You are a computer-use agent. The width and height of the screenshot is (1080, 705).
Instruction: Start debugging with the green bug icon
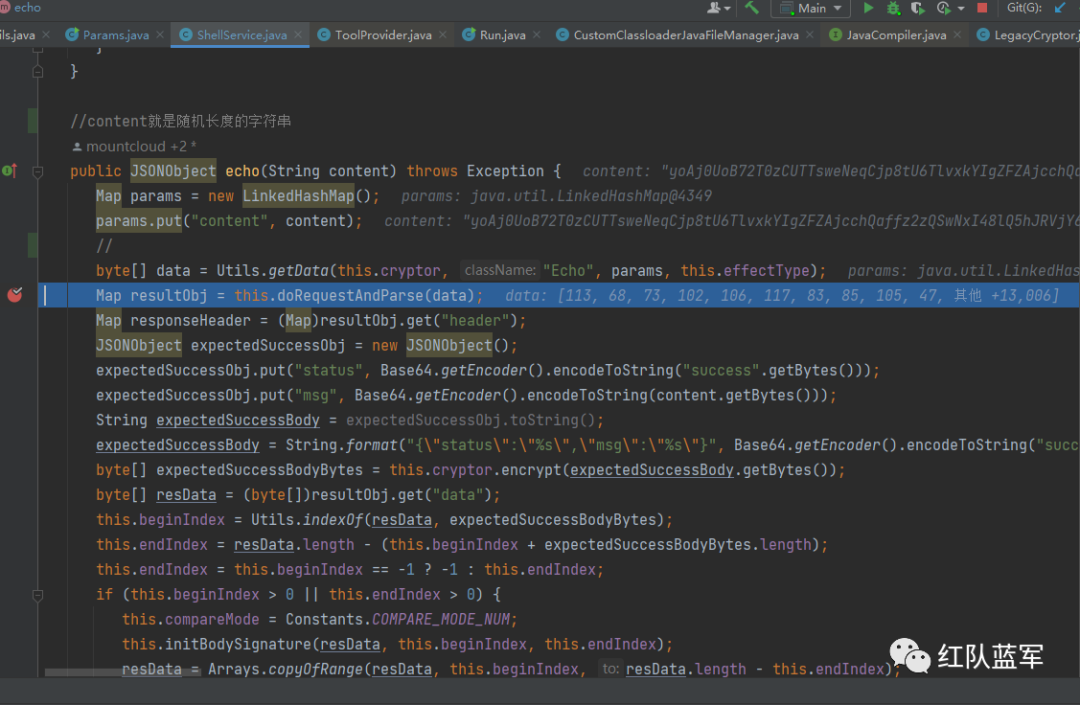(893, 8)
